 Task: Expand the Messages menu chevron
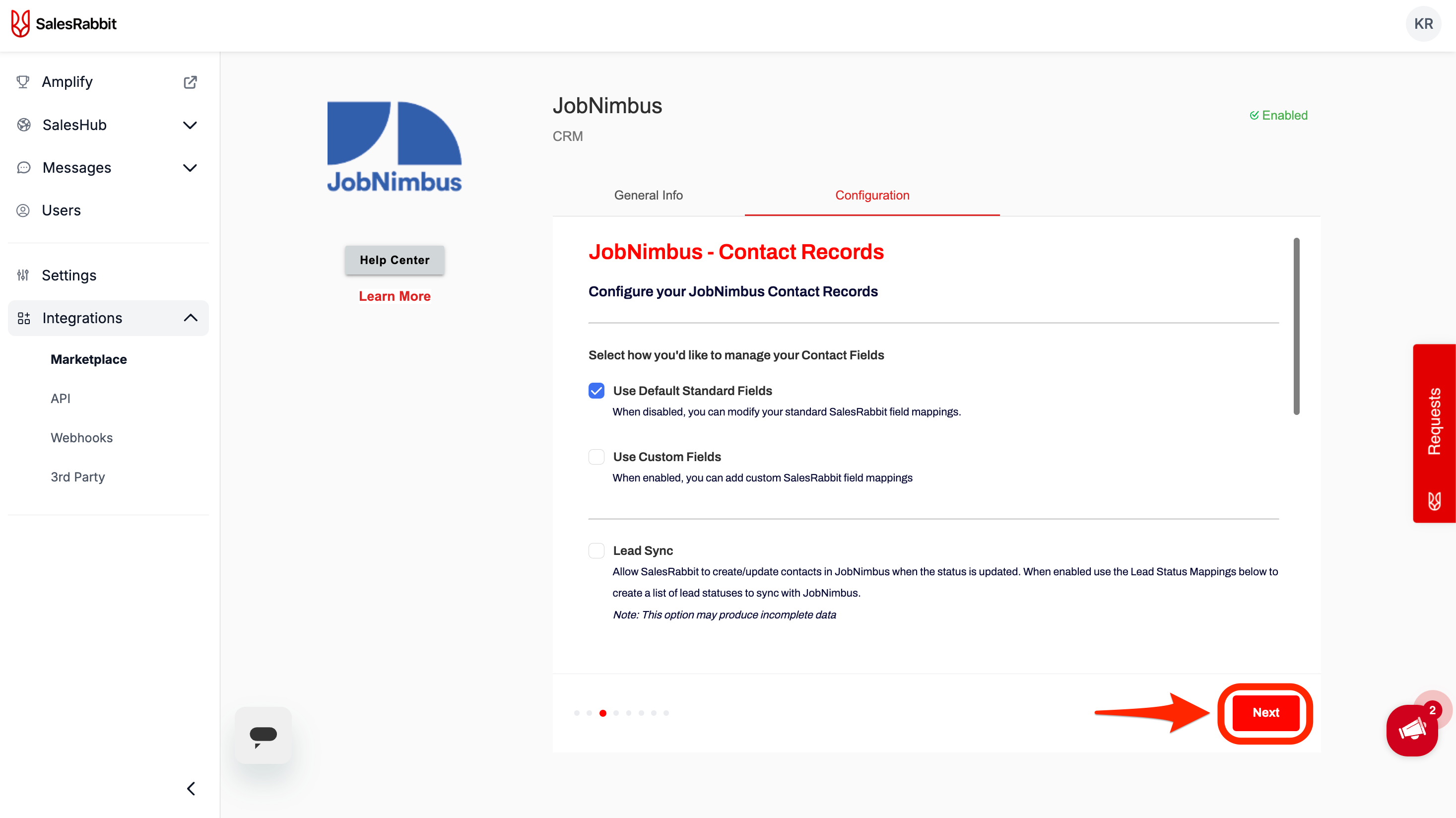pos(190,168)
